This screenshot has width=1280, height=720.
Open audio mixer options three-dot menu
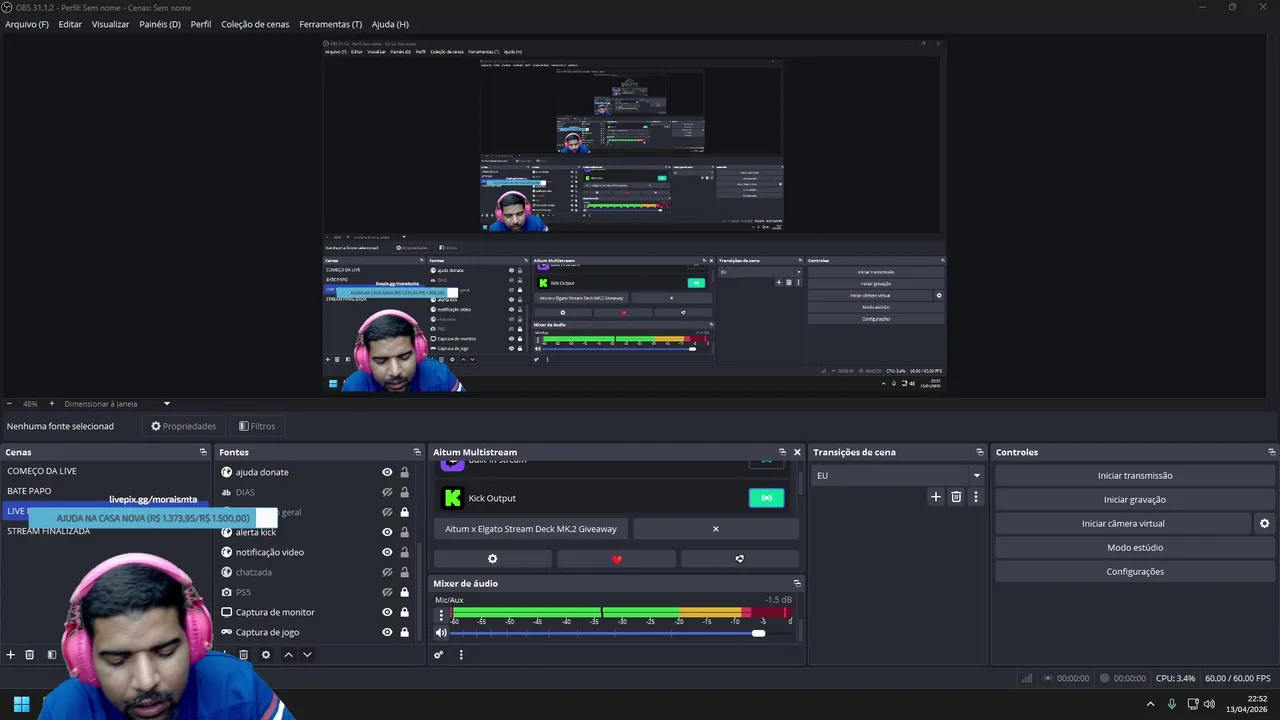(x=461, y=655)
